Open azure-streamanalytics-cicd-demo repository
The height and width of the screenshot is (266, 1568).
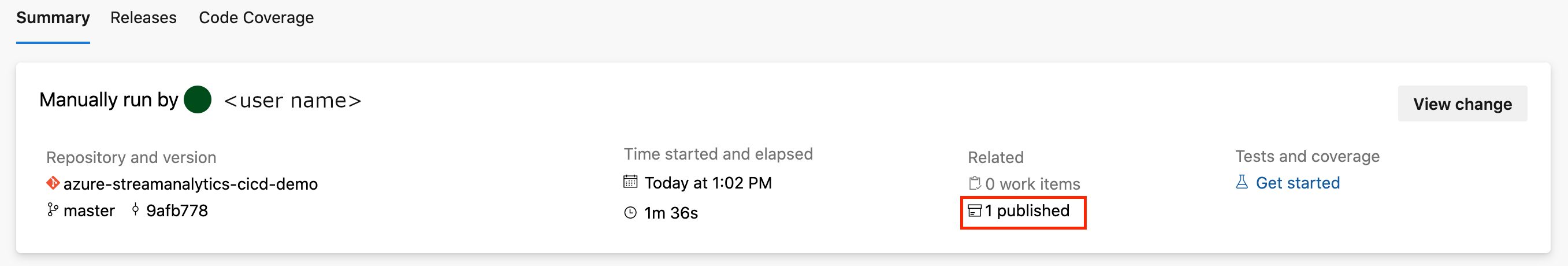[191, 184]
